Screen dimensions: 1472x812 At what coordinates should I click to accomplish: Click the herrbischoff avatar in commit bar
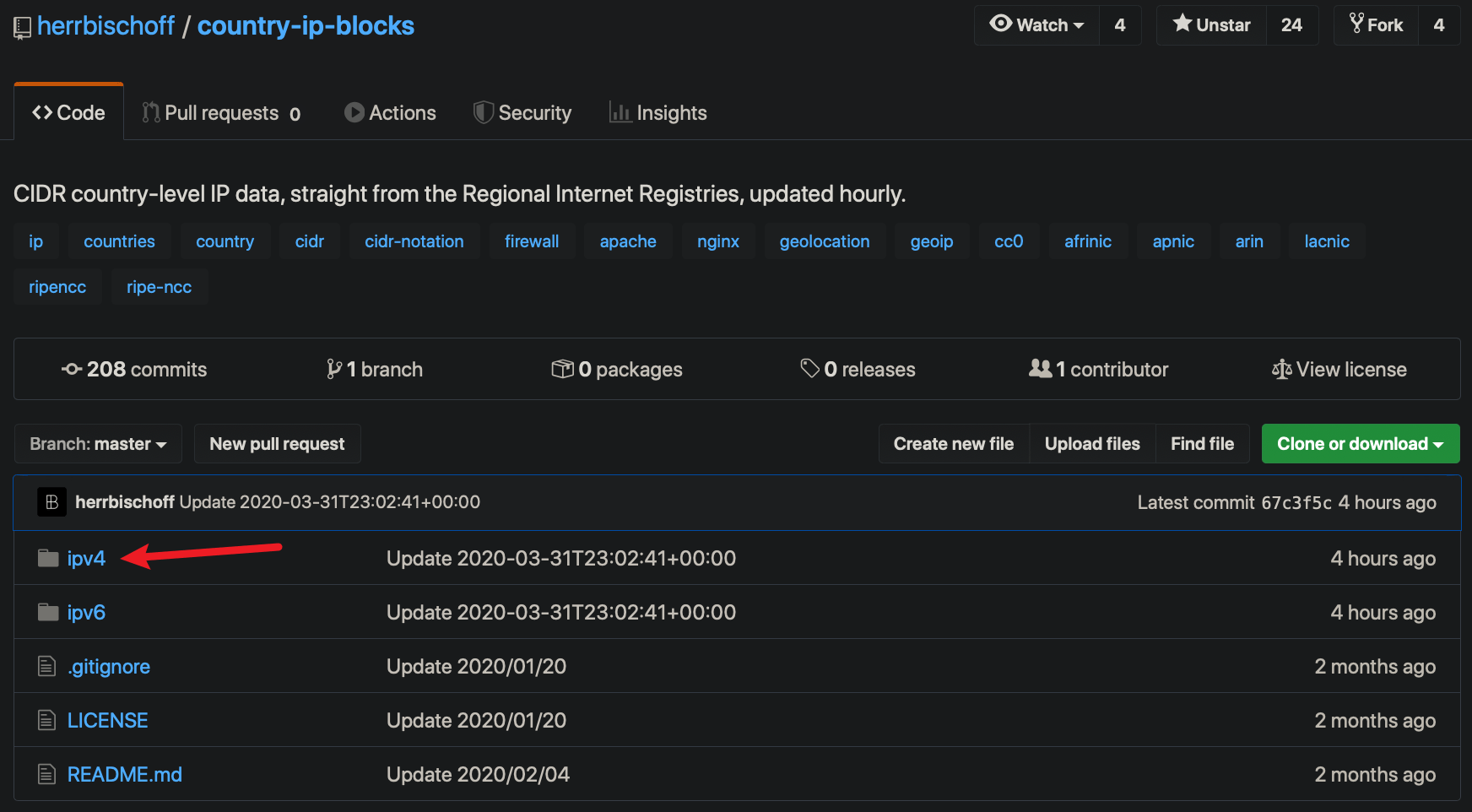[x=51, y=502]
